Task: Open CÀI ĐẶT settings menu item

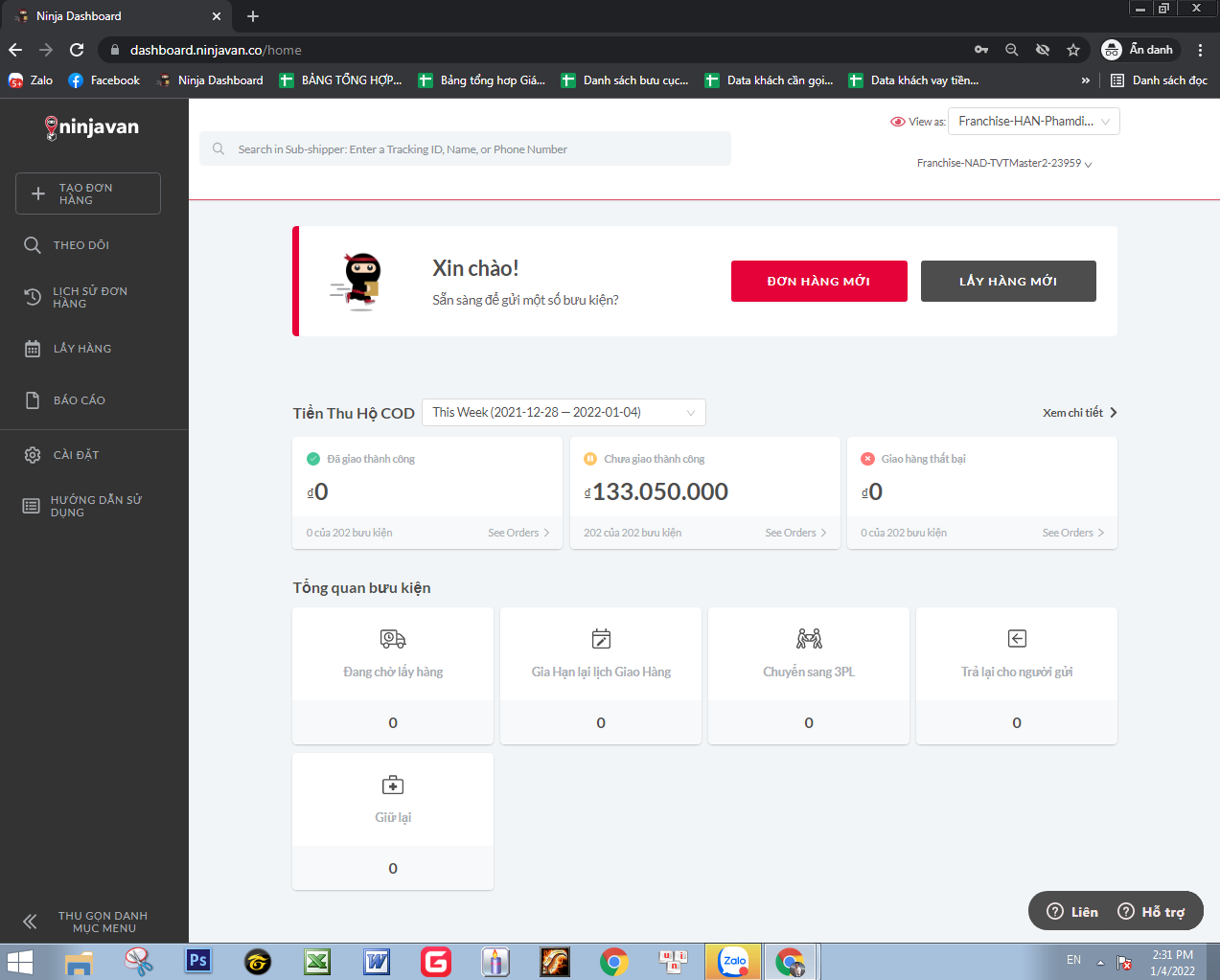Action: pyautogui.click(x=62, y=455)
